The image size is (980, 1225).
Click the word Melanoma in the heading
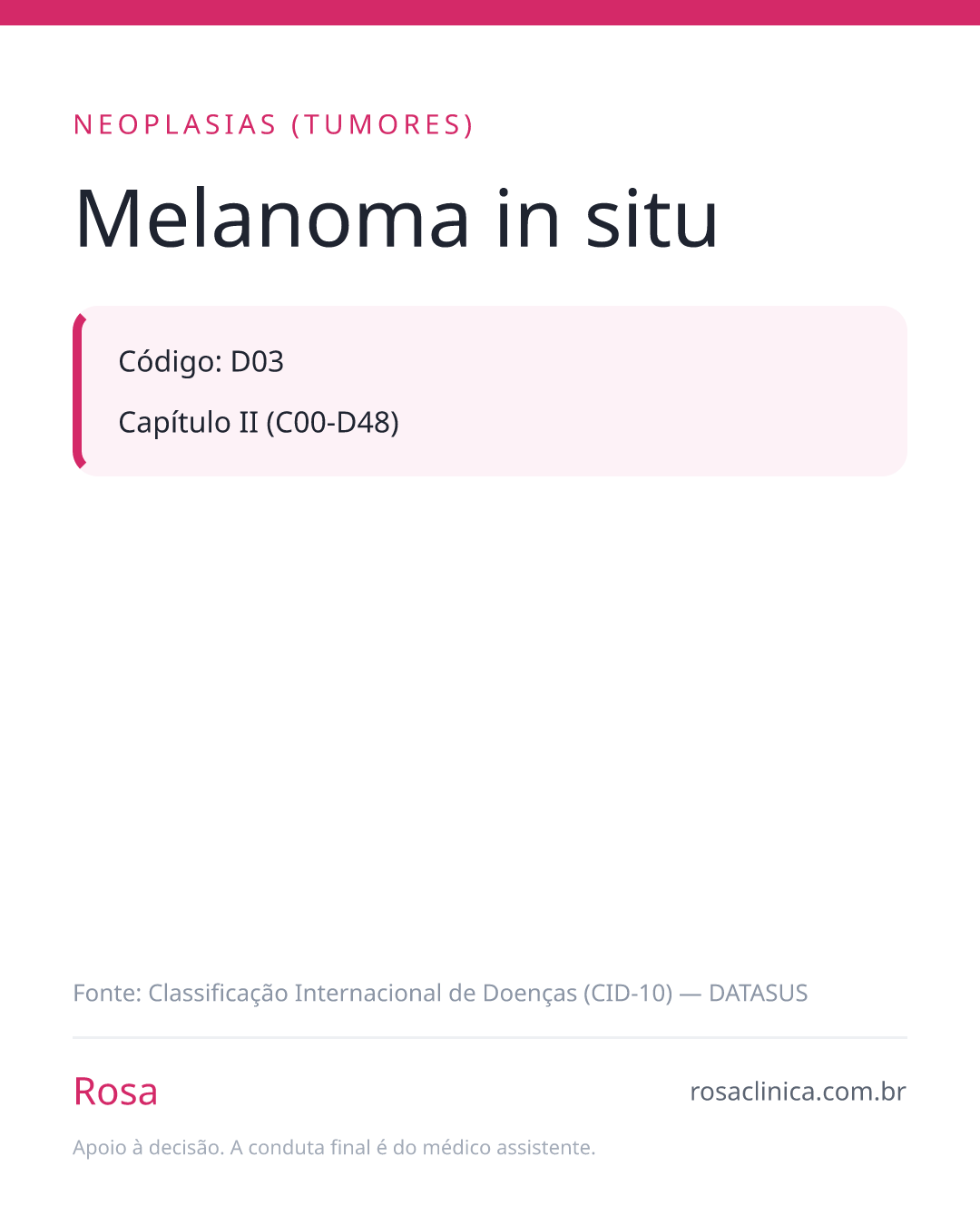(272, 218)
